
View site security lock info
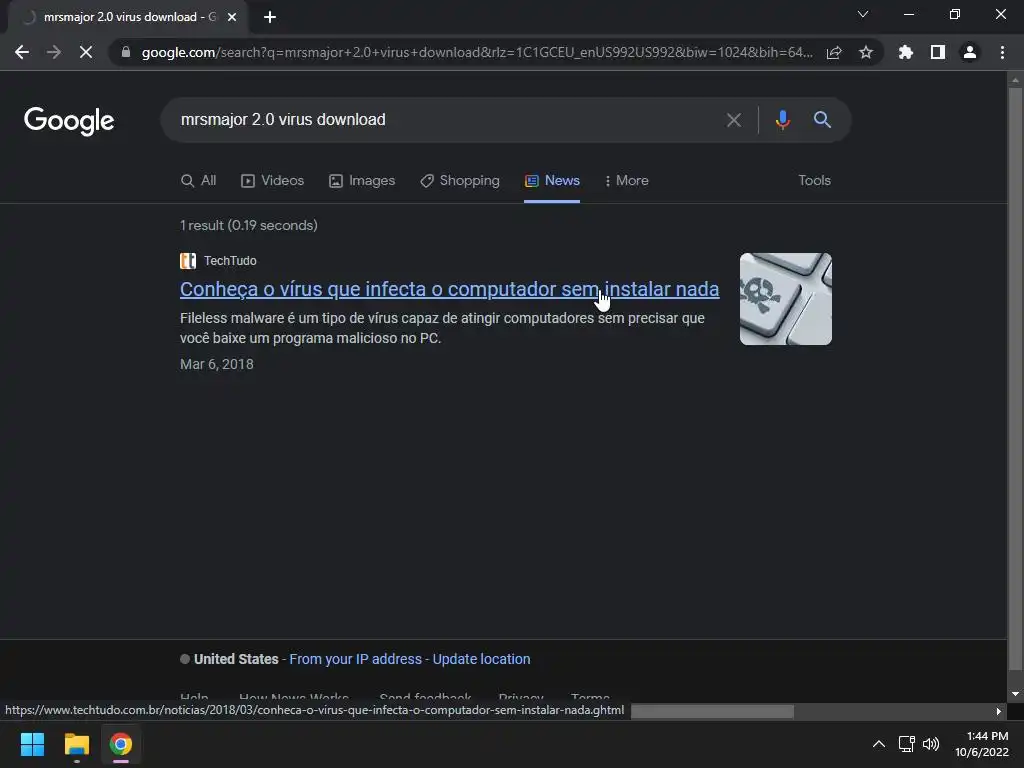(x=126, y=52)
